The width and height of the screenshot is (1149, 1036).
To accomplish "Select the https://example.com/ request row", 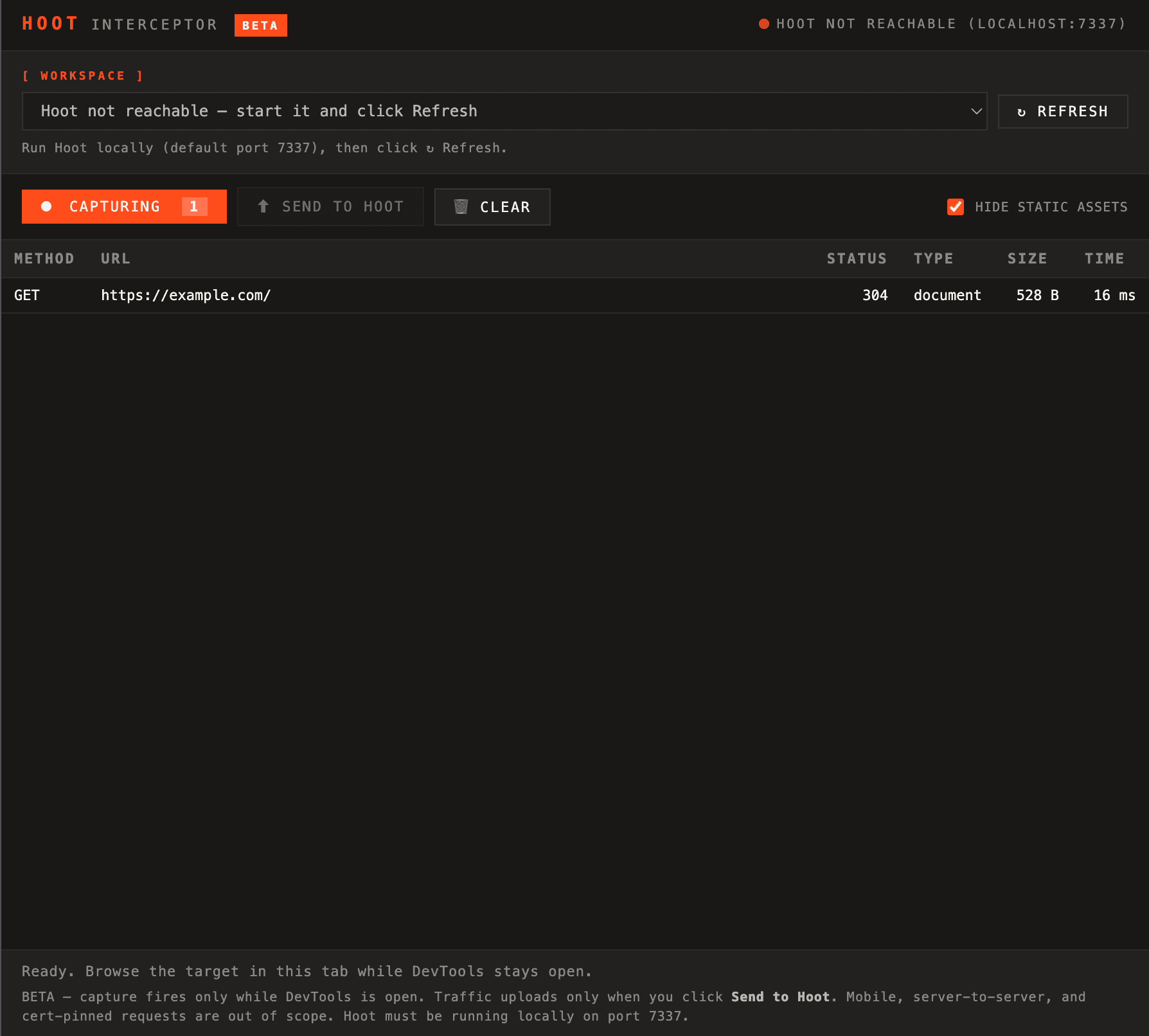I will point(574,296).
